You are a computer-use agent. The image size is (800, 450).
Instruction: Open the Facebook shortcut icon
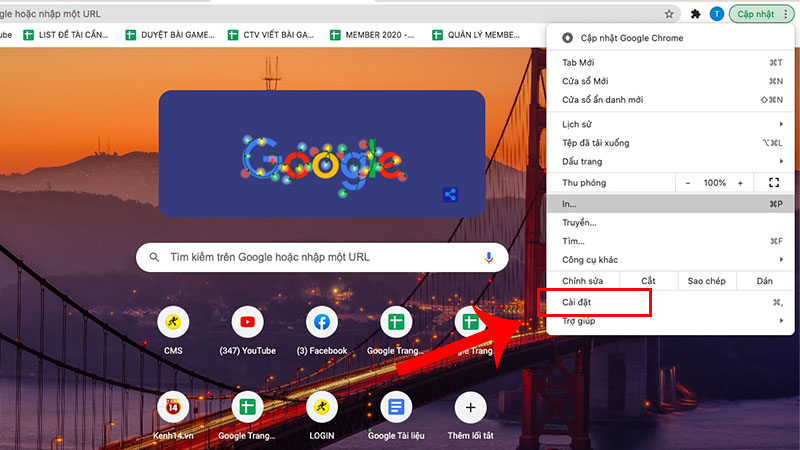pos(322,323)
